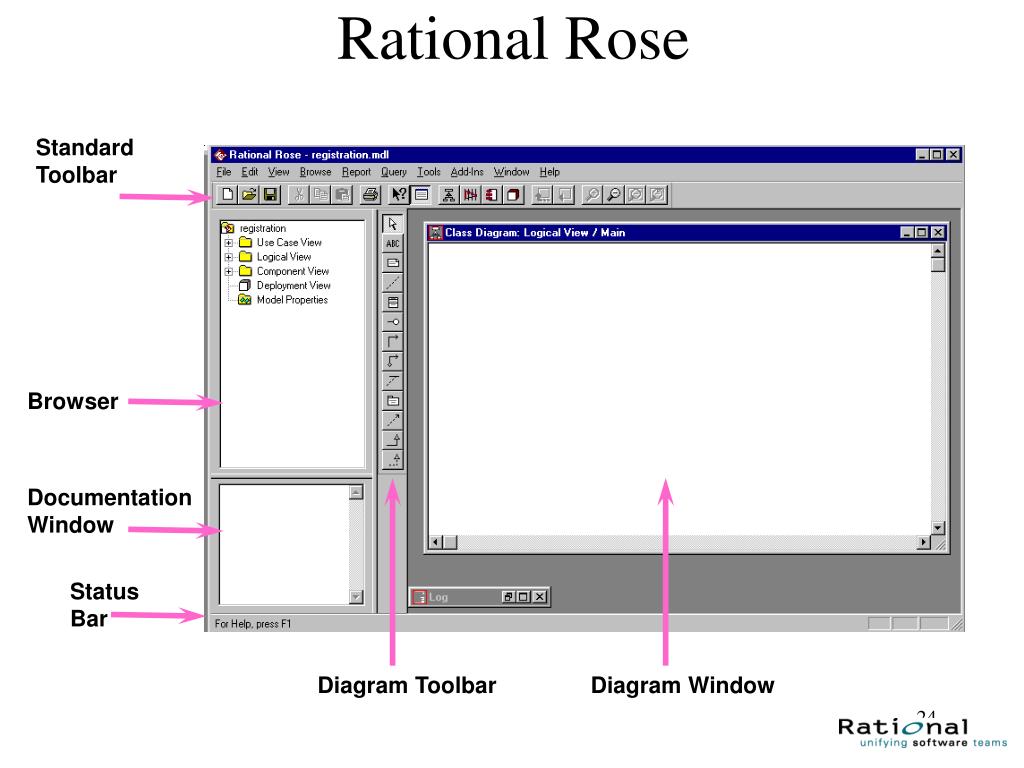Expand the Logical View plus box
Screen dimensions: 1024x768
point(229,257)
